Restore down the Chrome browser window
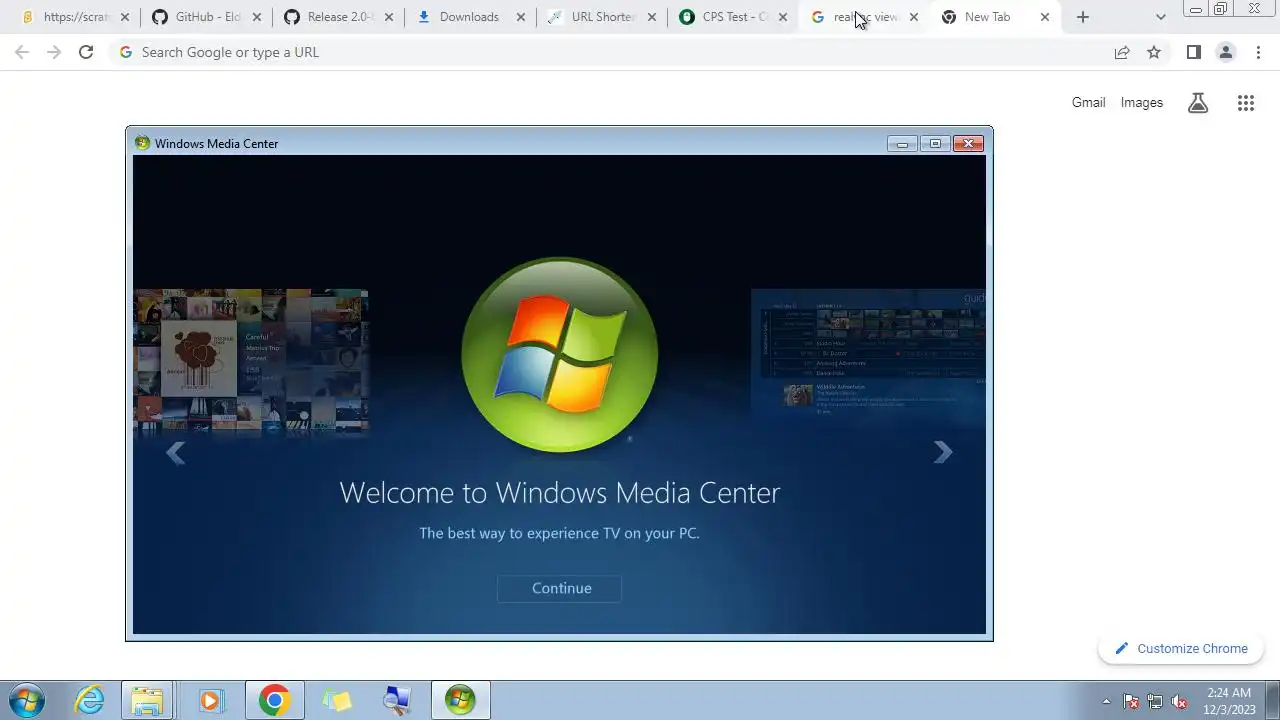 [x=1220, y=9]
